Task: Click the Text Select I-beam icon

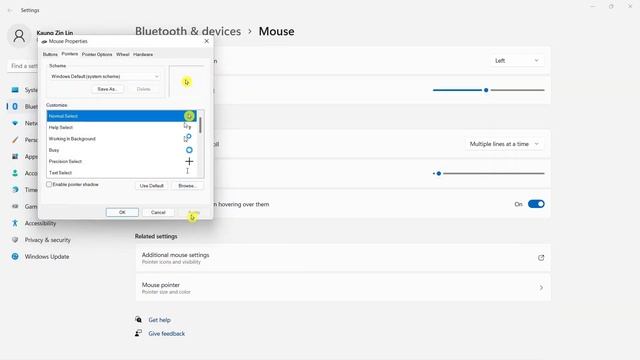Action: [187, 171]
